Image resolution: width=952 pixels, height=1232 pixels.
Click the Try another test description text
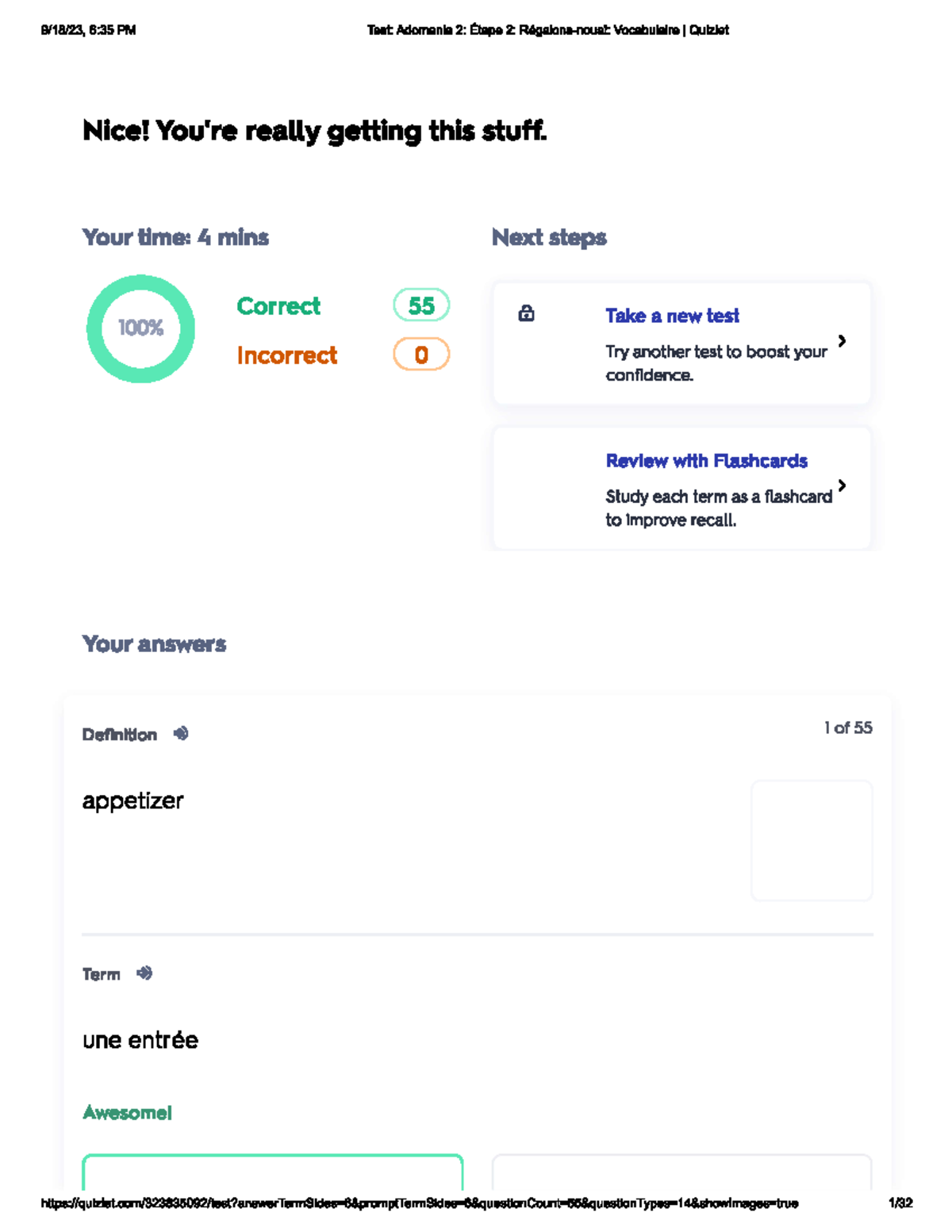716,363
